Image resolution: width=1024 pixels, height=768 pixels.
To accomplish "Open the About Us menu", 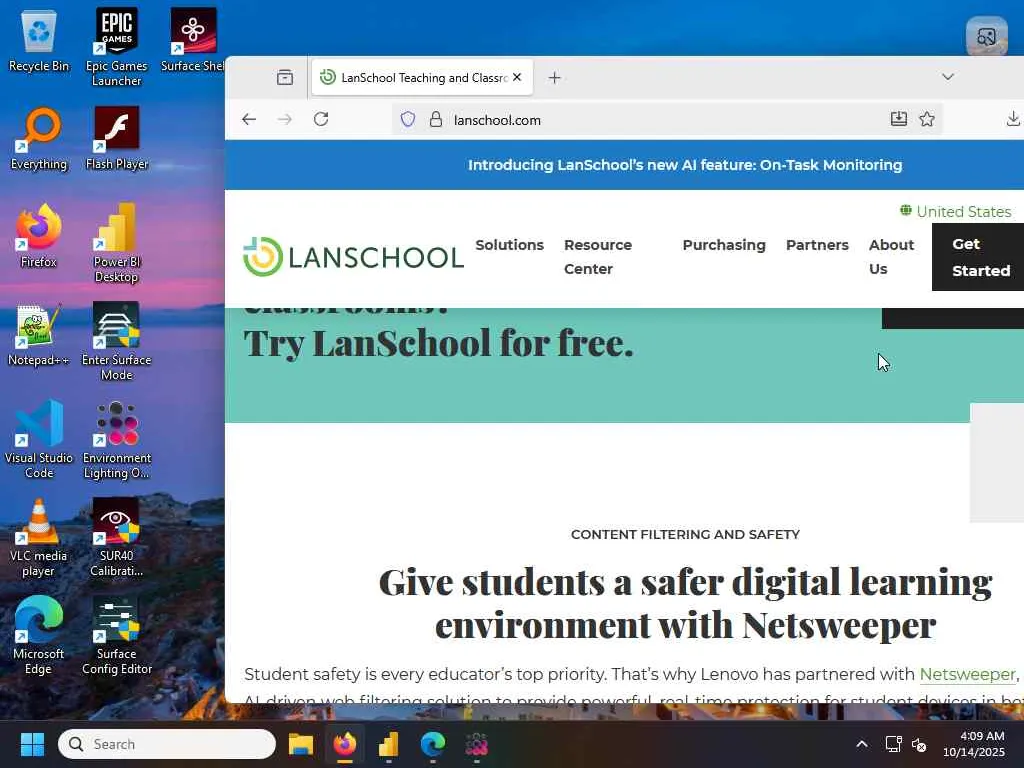I will (891, 257).
